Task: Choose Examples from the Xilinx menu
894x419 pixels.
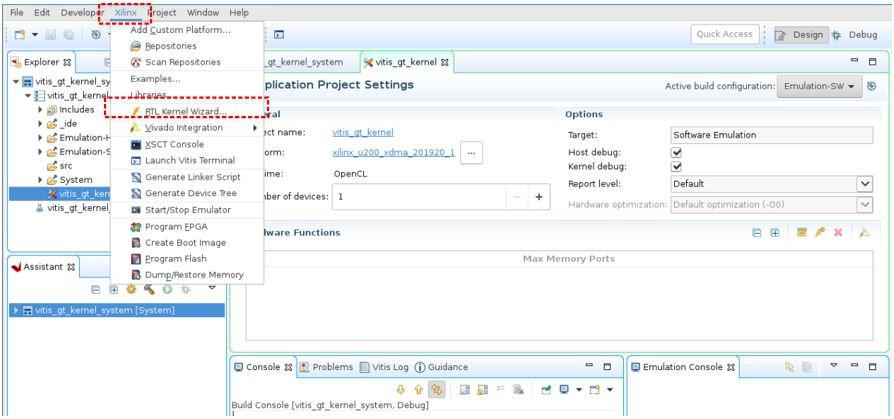Action: click(x=155, y=79)
